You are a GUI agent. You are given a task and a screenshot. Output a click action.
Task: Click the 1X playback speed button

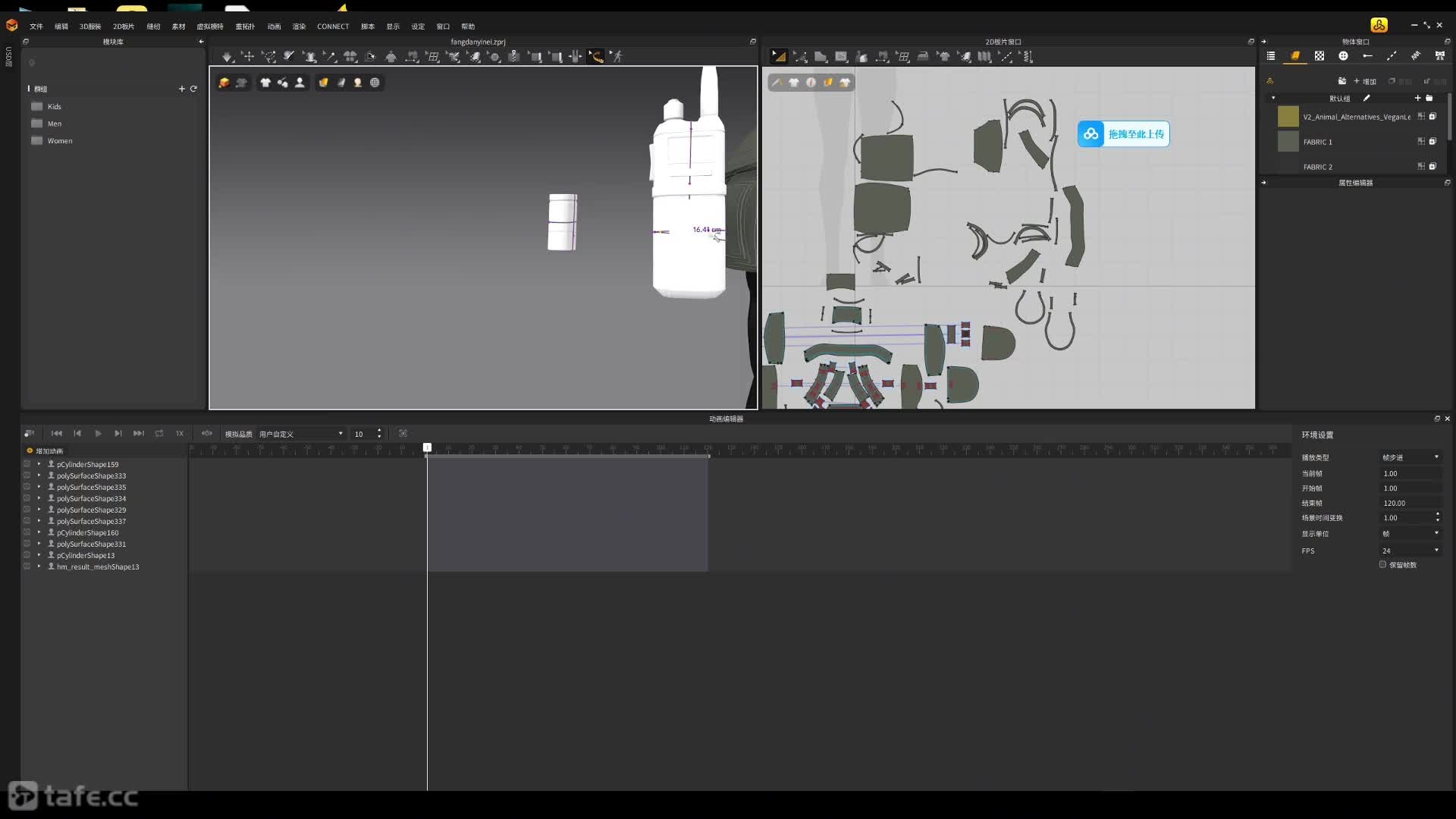pos(180,434)
